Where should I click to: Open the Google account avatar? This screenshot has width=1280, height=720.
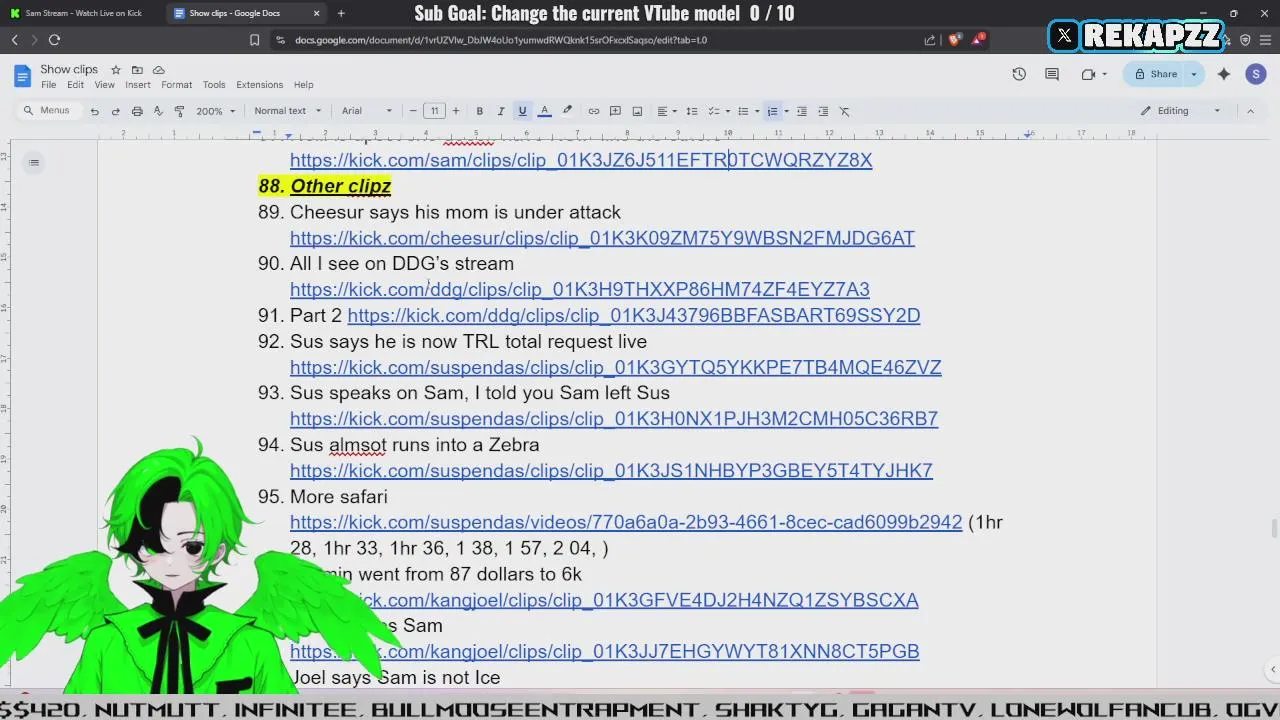pyautogui.click(x=1256, y=74)
